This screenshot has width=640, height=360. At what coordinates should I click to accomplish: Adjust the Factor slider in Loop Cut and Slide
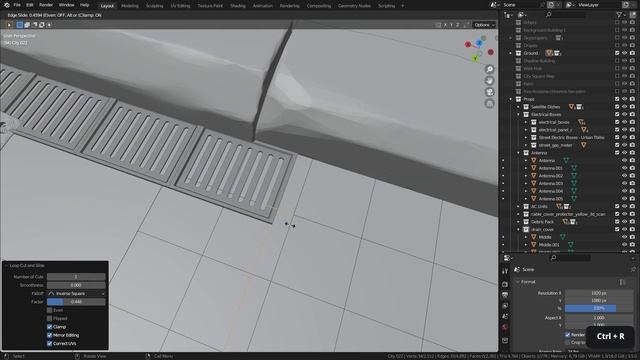coord(76,302)
